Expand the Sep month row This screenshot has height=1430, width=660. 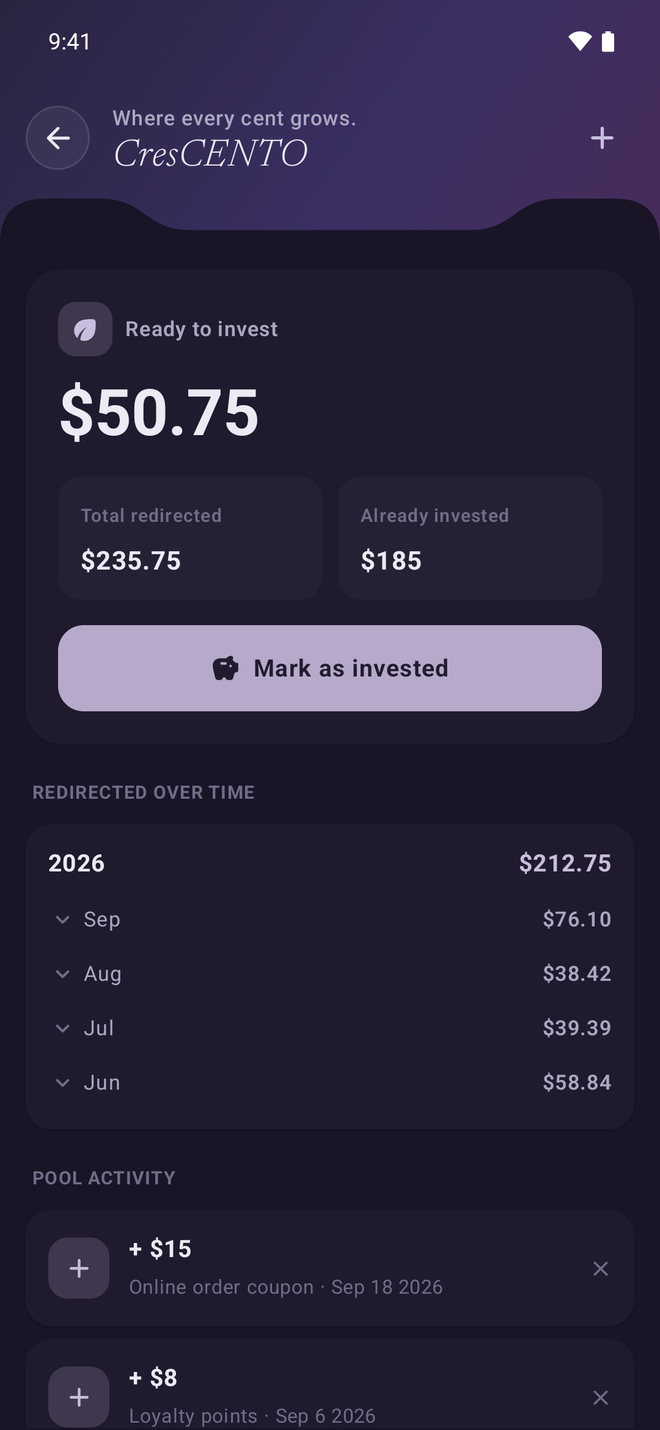pyautogui.click(x=330, y=919)
